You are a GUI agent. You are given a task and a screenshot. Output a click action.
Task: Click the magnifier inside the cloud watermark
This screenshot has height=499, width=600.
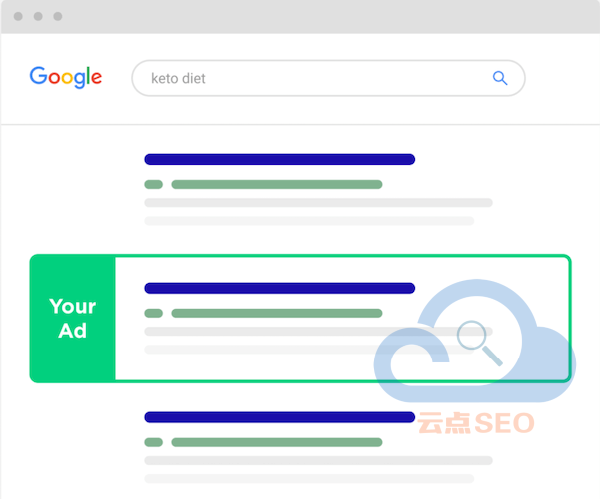pos(478,341)
